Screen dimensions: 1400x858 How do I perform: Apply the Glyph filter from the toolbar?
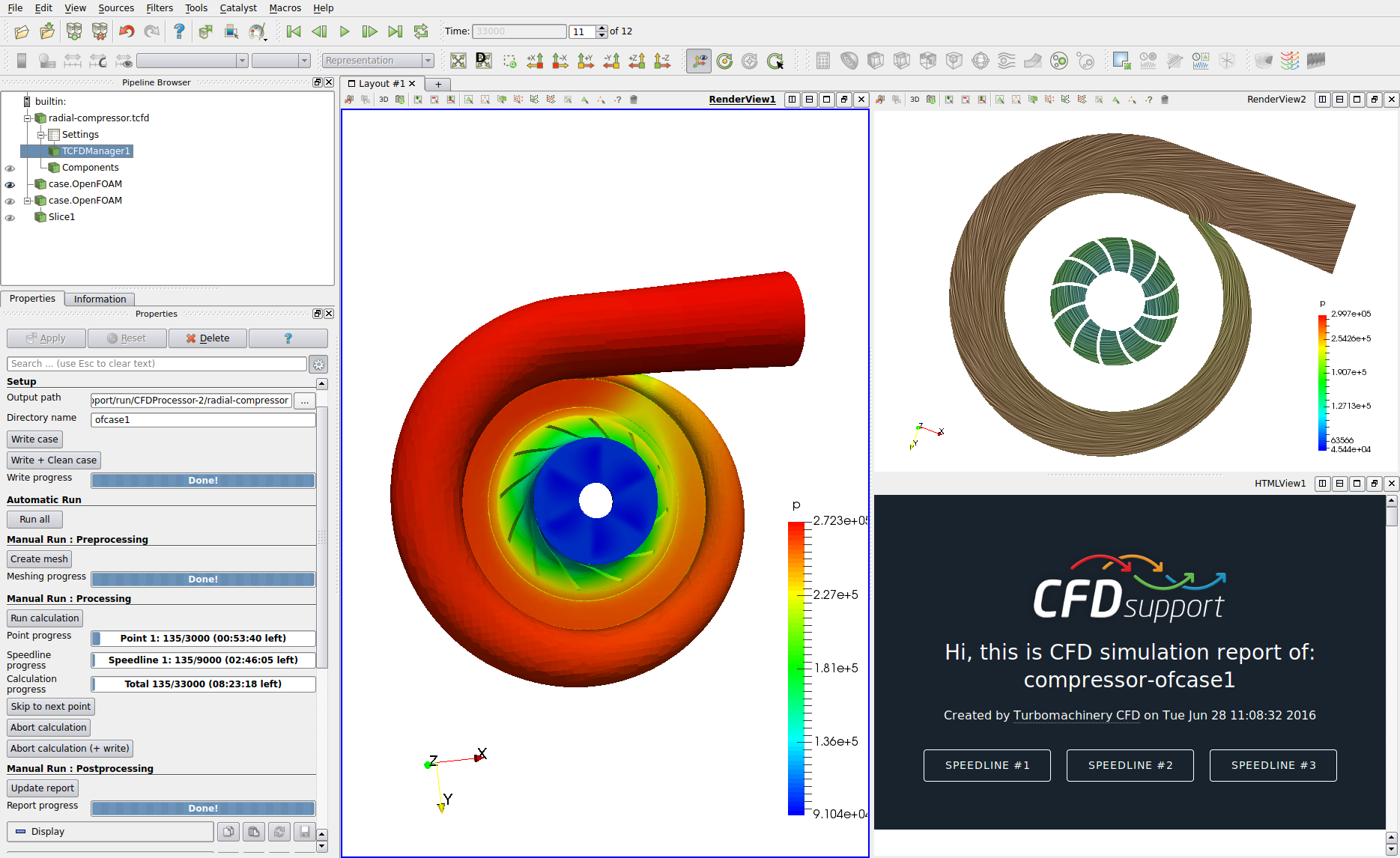(x=981, y=61)
